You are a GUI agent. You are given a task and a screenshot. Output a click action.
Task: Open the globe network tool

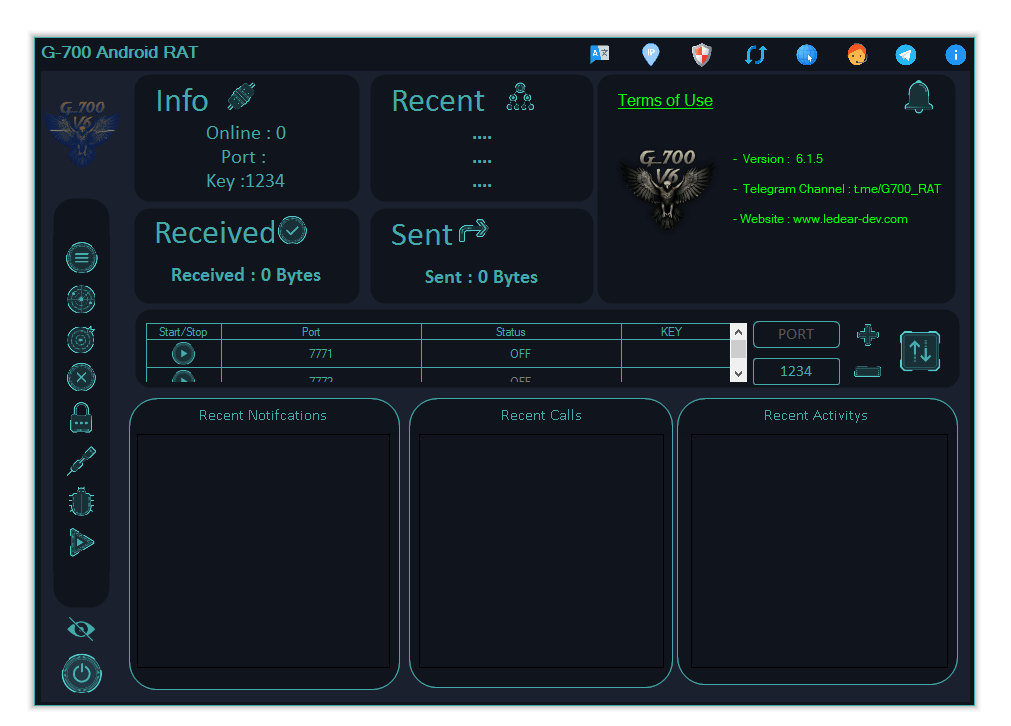pos(806,55)
